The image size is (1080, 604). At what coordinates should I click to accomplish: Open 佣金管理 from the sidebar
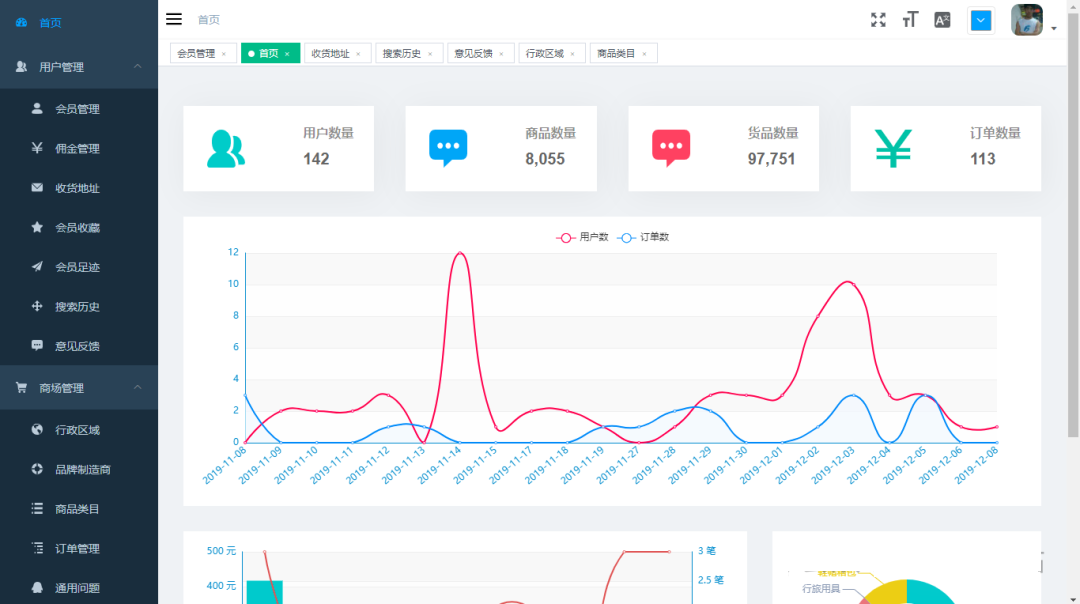[77, 149]
